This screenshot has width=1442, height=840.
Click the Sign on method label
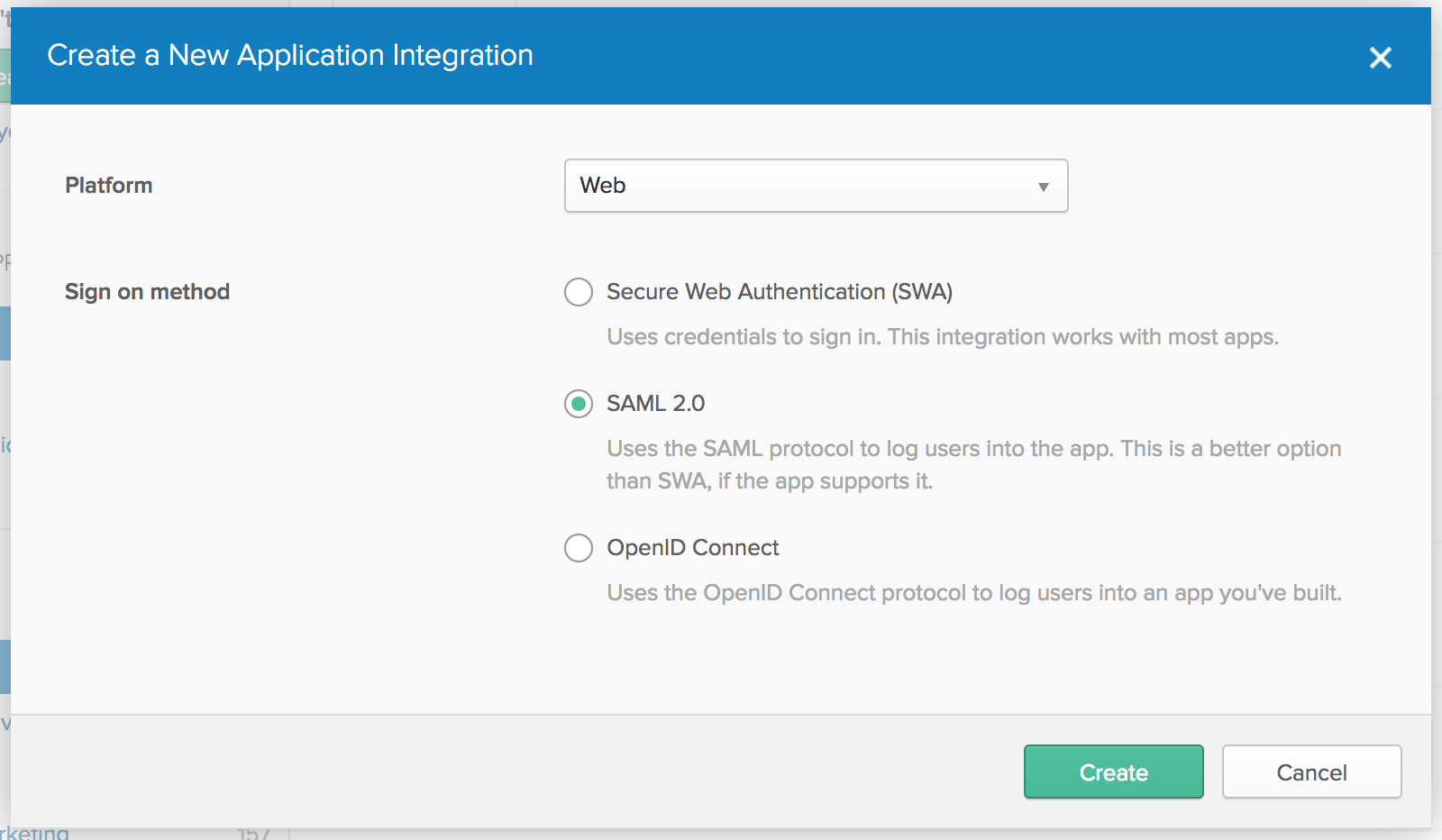point(147,292)
